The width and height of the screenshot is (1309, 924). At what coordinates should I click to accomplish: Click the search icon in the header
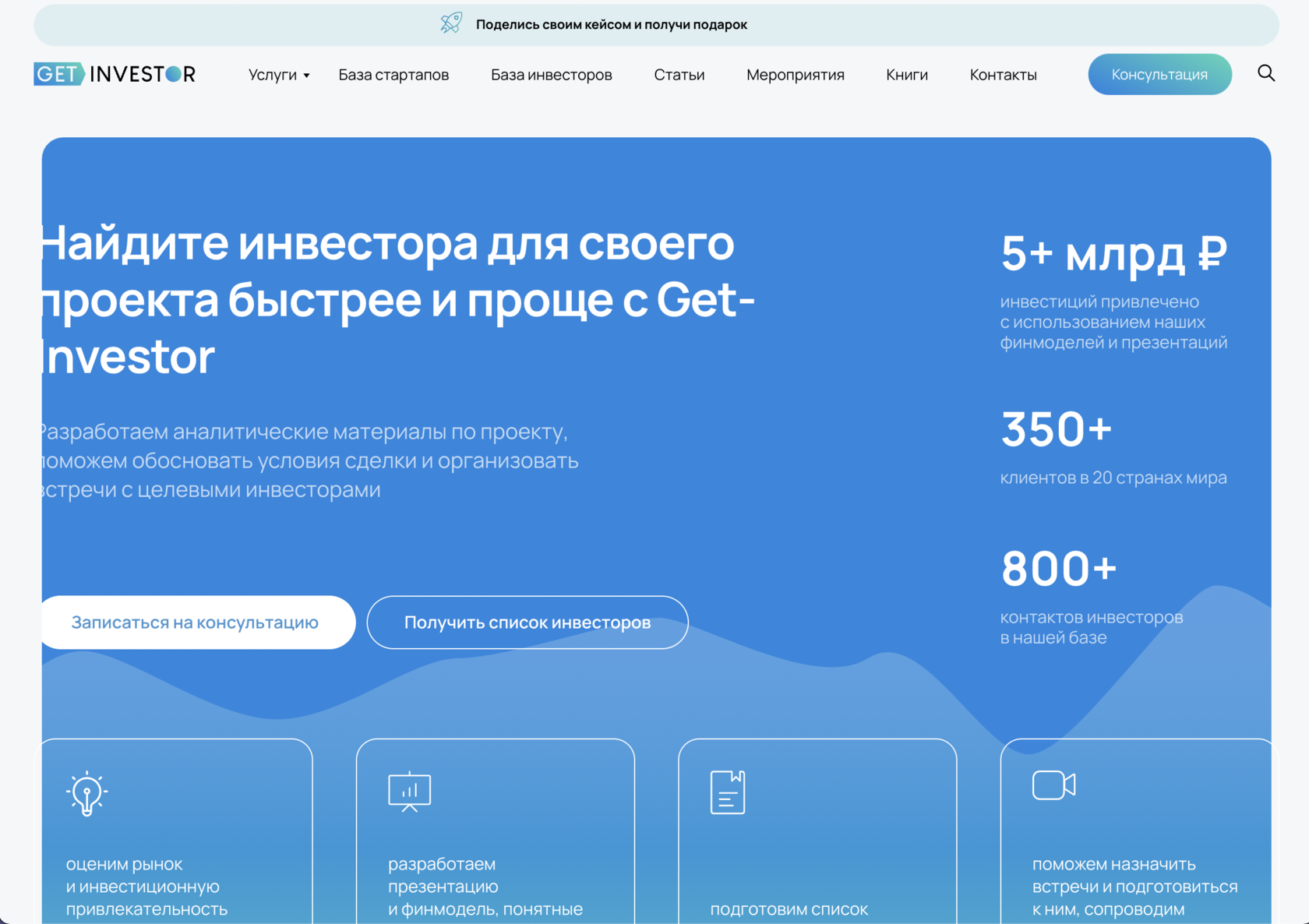tap(1266, 73)
